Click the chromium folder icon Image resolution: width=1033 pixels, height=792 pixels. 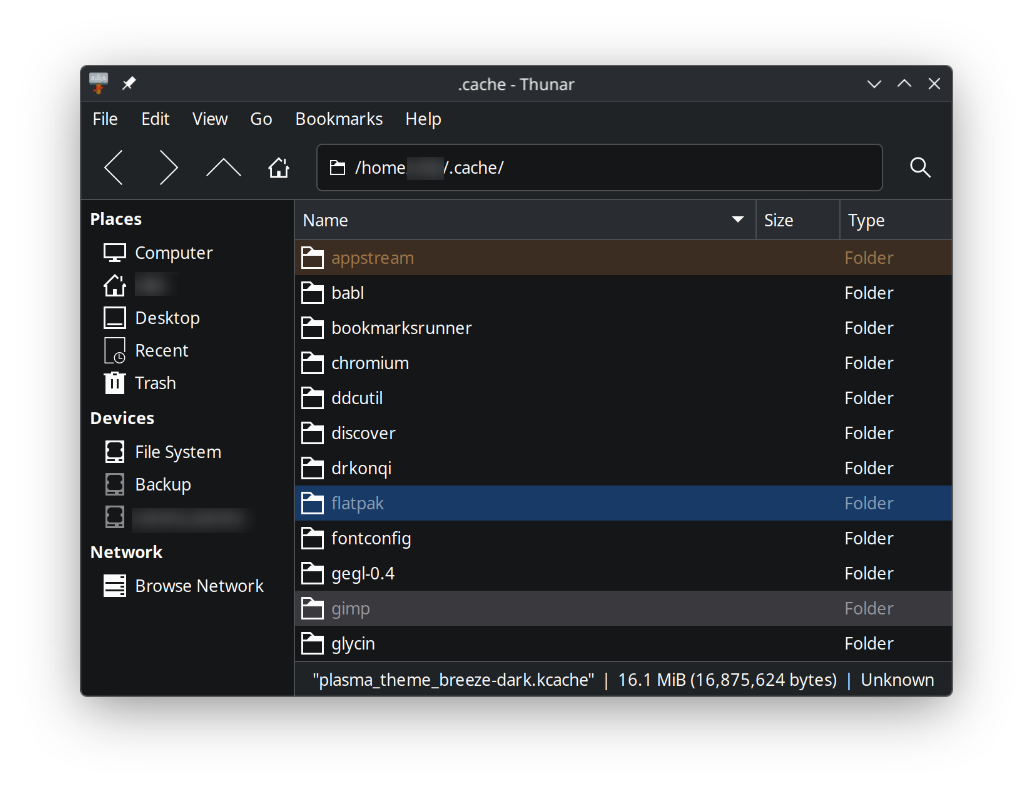(x=312, y=363)
